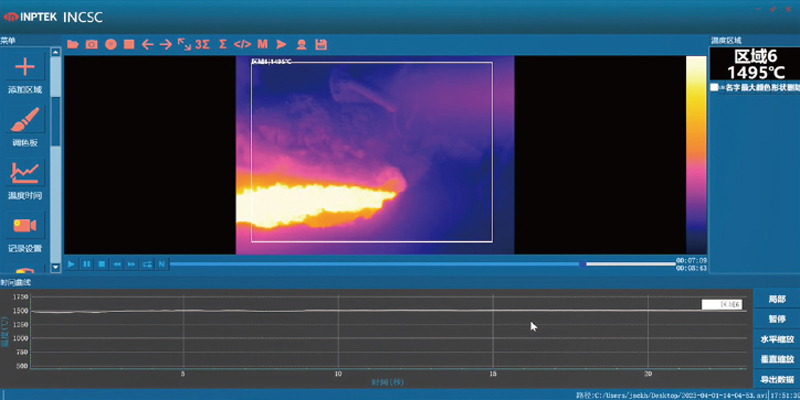The height and width of the screenshot is (400, 800).
Task: Toggle the loop playback button
Action: [x=147, y=264]
